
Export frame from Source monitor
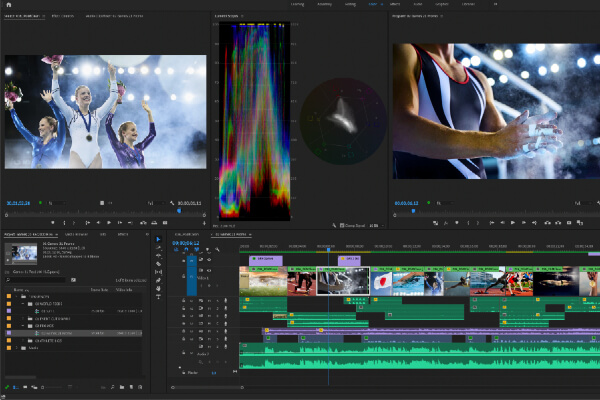coord(165,222)
